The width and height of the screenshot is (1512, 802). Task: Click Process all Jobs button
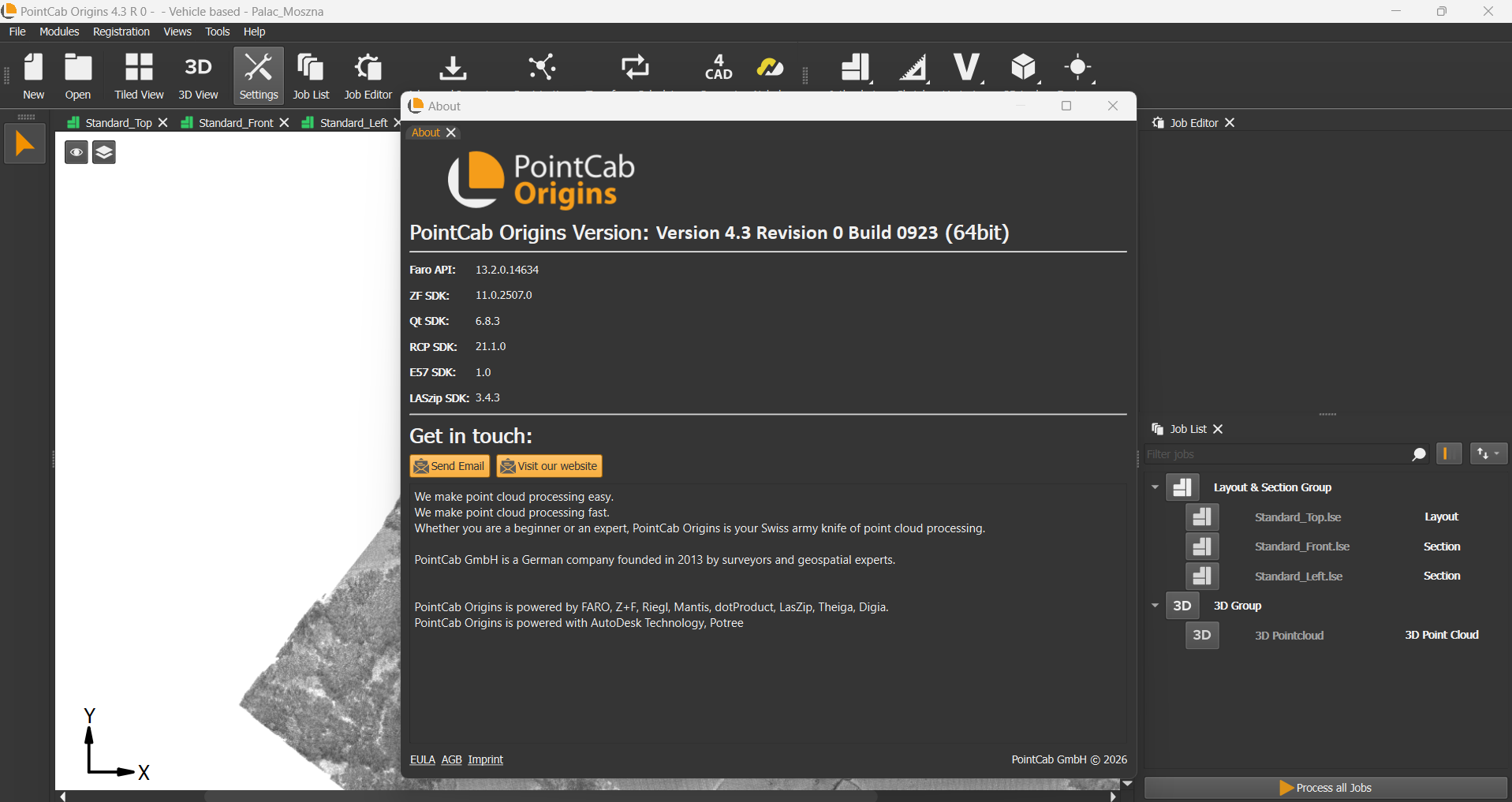1326,788
